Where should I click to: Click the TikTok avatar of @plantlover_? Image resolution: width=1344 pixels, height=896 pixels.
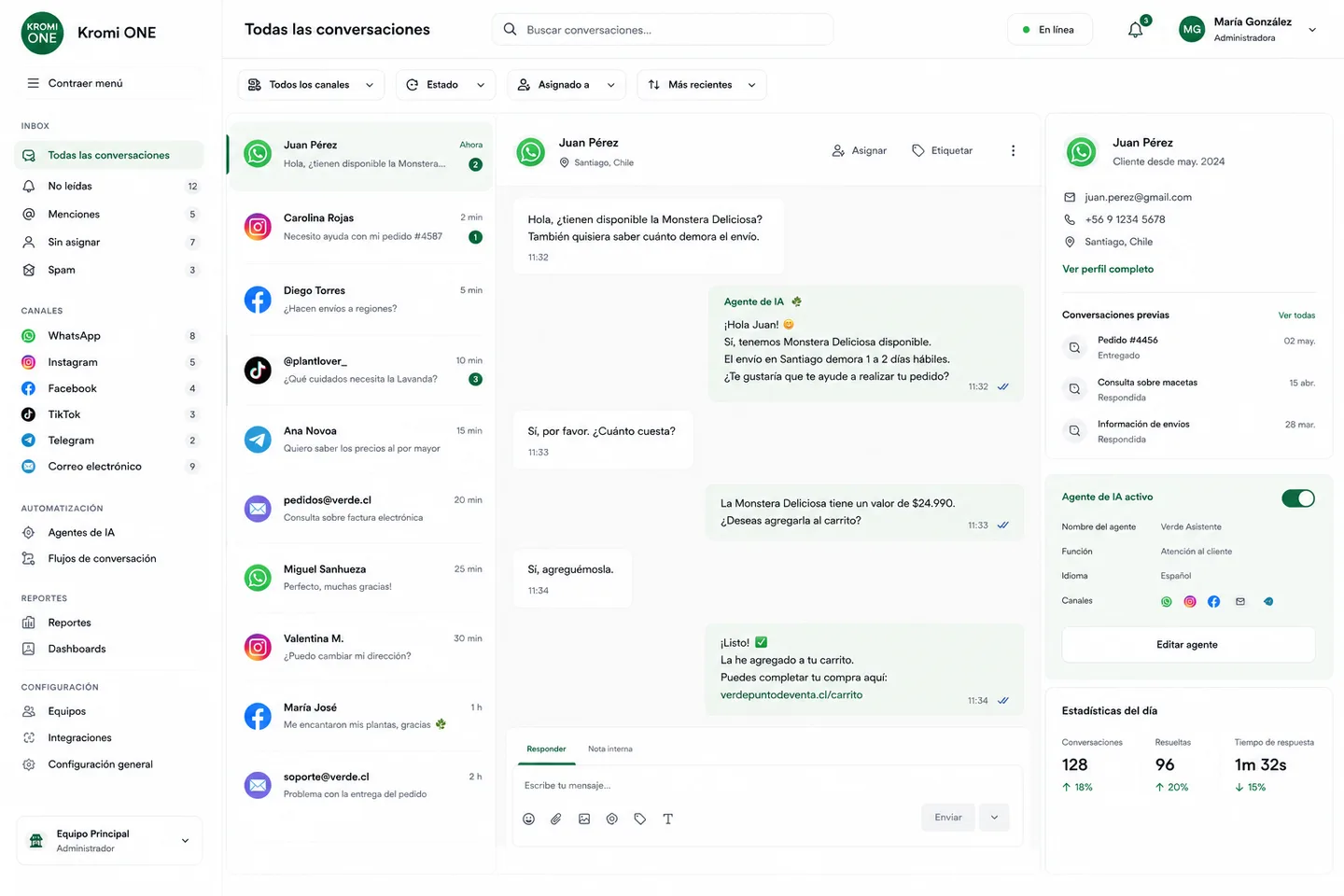coord(258,370)
